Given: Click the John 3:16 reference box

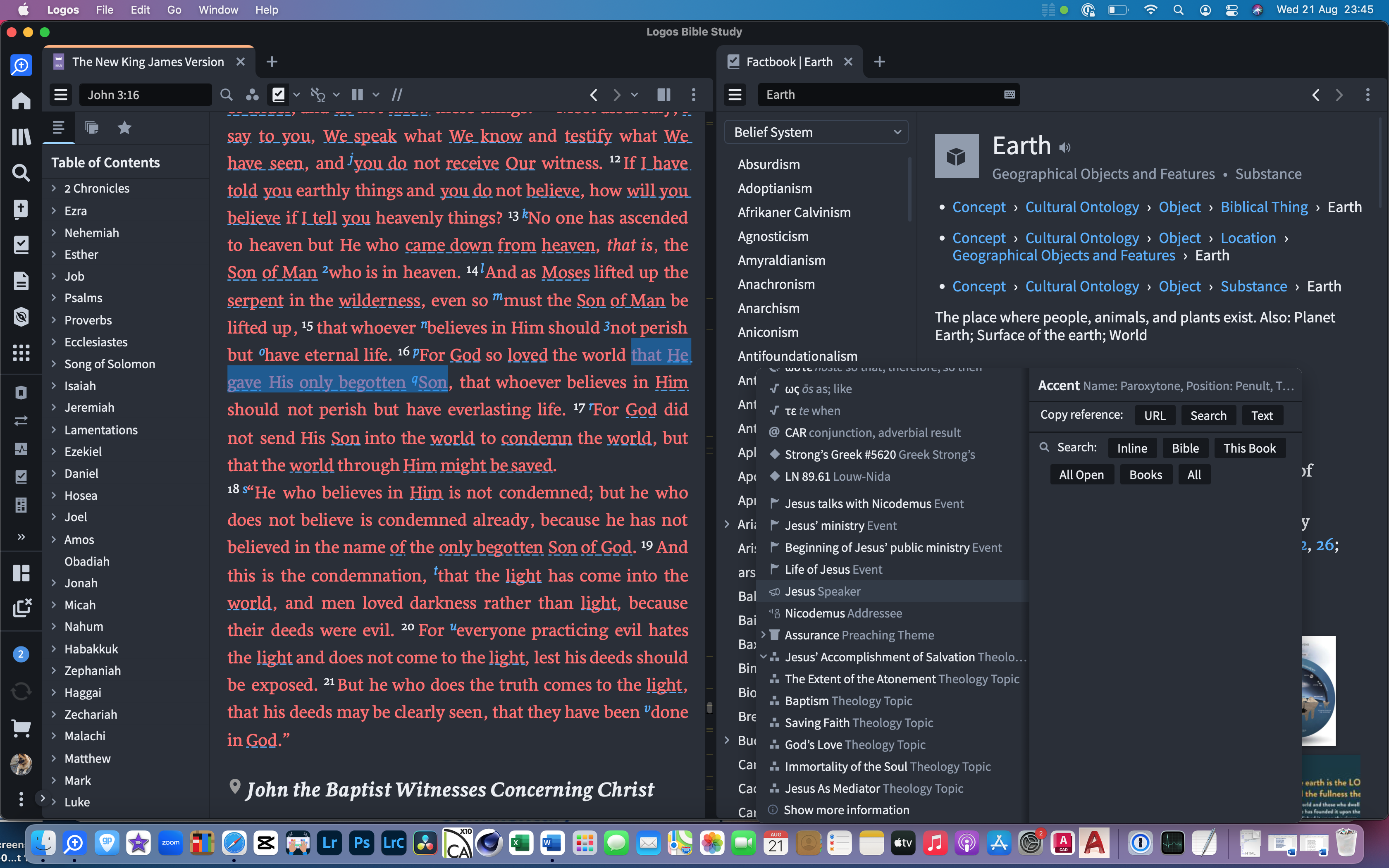Looking at the screenshot, I should point(145,95).
